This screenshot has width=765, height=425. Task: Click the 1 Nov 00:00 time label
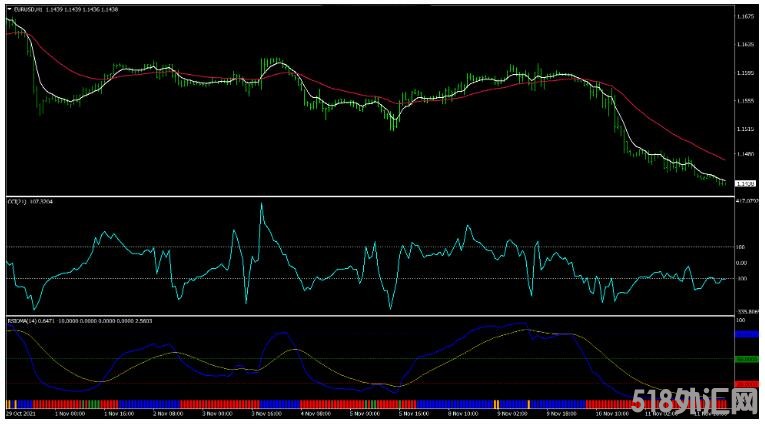(69, 414)
